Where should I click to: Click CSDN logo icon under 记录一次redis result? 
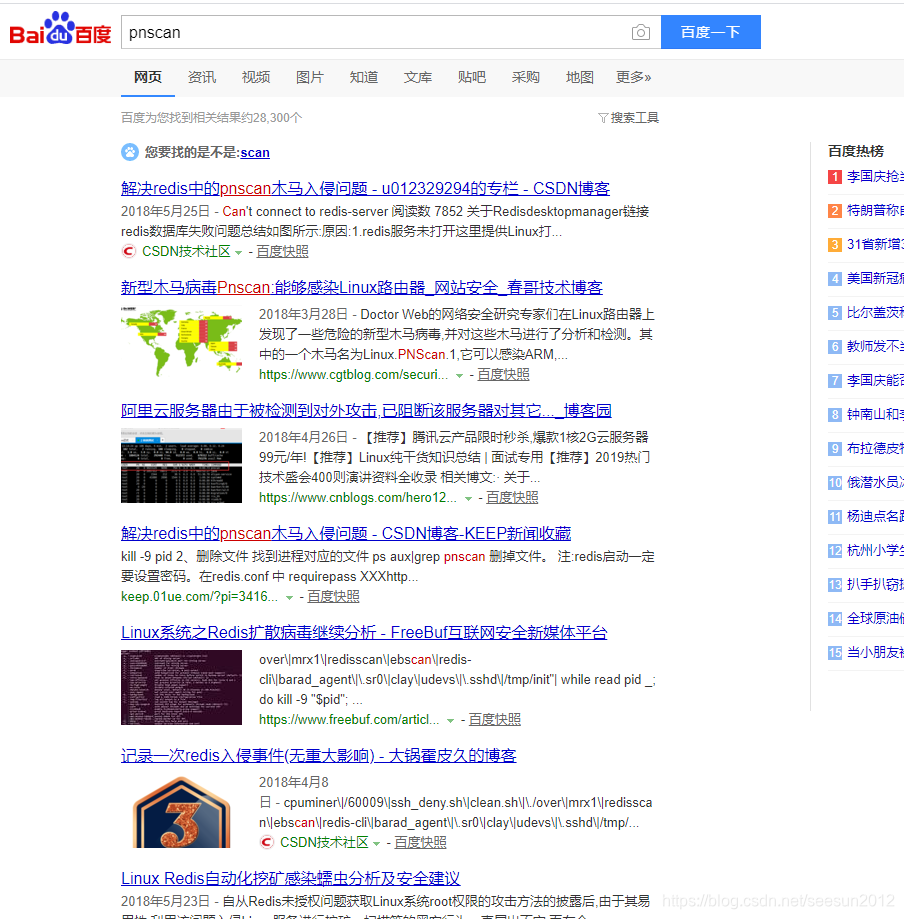266,842
